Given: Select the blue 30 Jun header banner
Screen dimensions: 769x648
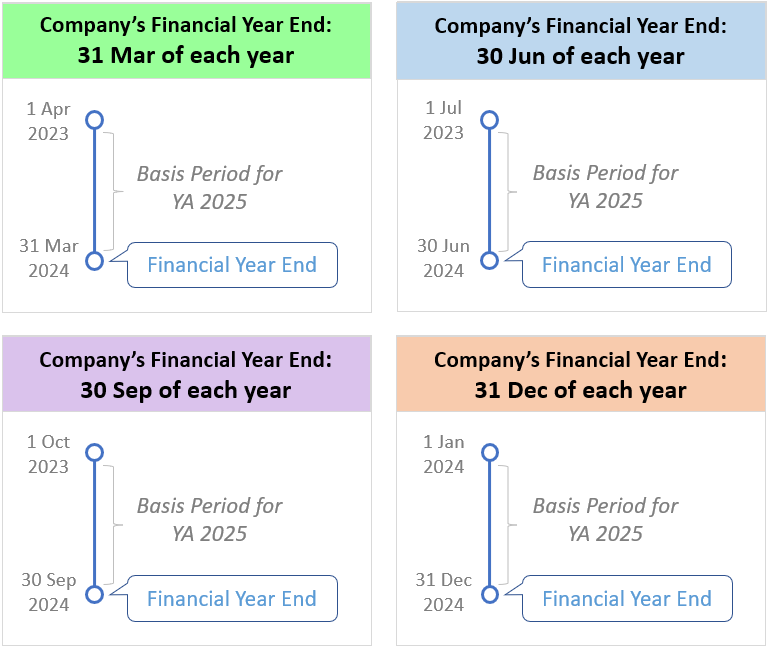Looking at the screenshot, I should click(x=581, y=40).
